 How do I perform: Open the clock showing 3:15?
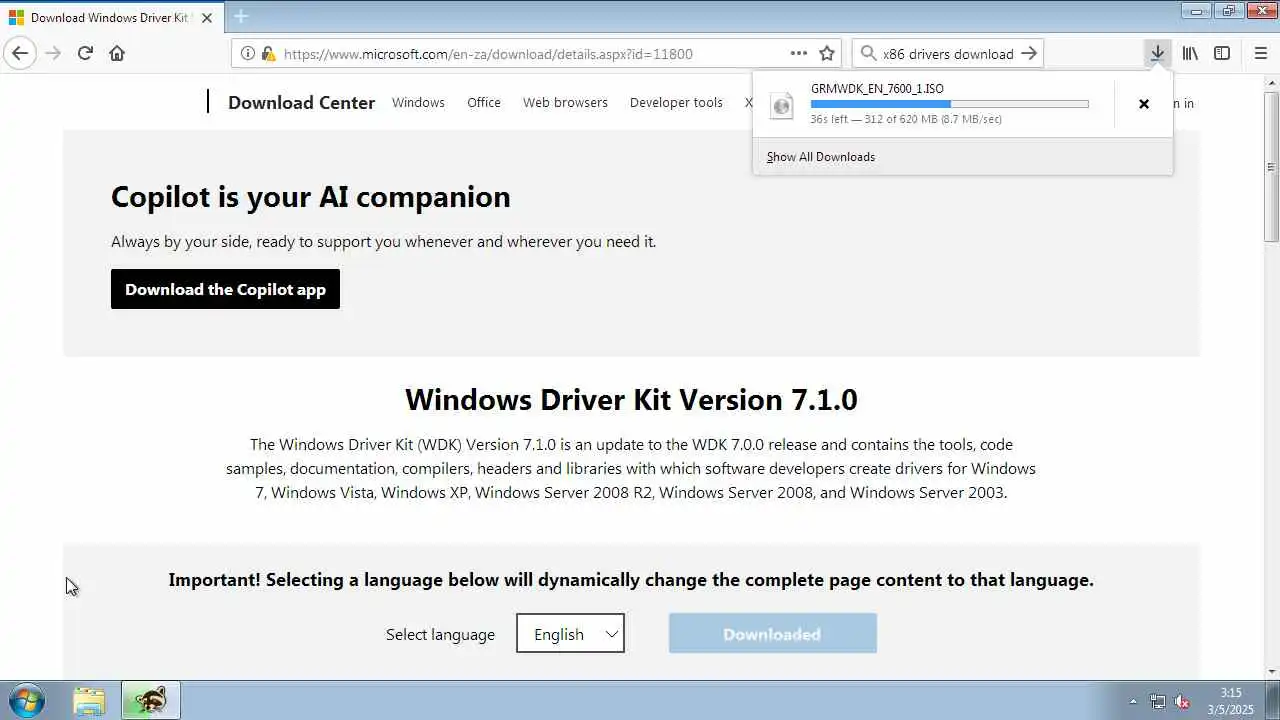point(1230,701)
